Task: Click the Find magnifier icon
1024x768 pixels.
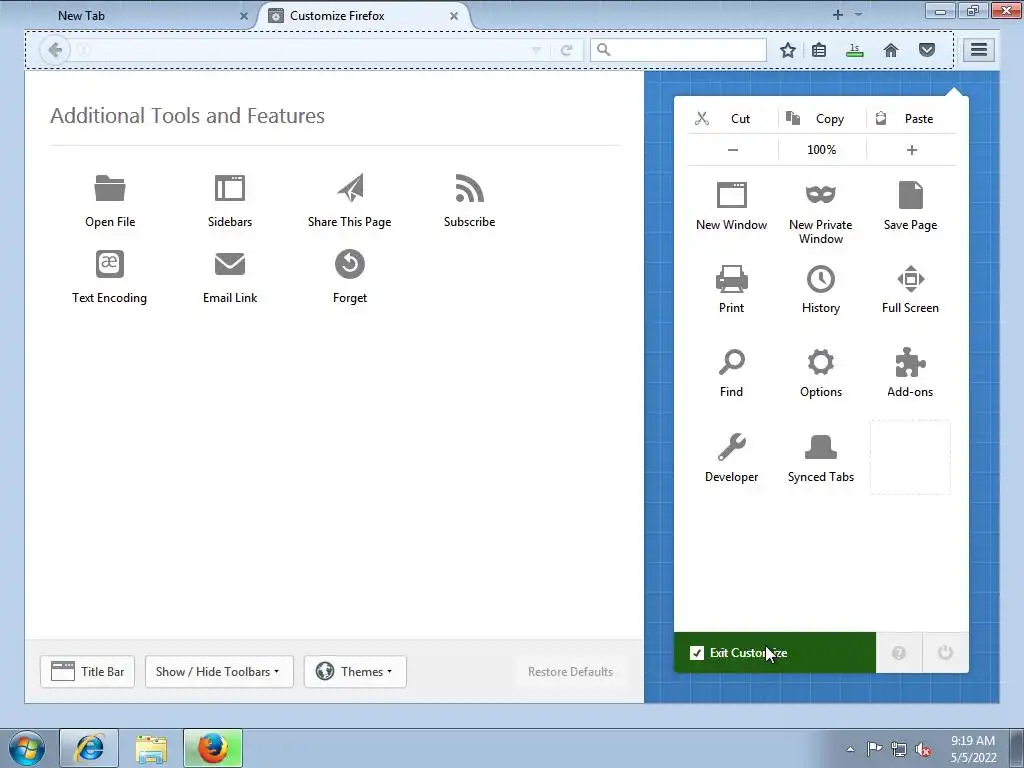Action: pos(731,362)
